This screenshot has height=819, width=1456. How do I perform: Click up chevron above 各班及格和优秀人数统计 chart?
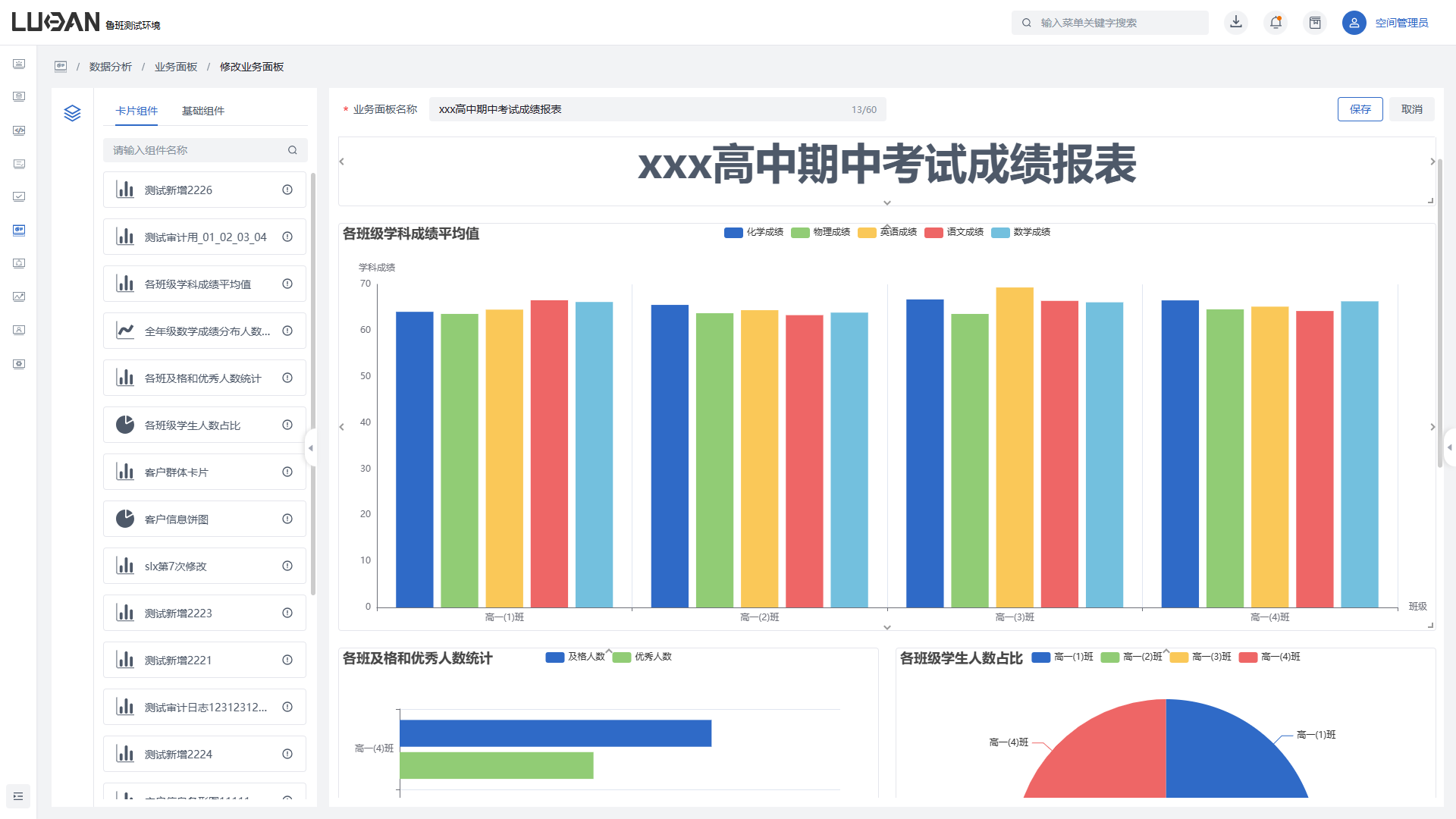pyautogui.click(x=609, y=651)
